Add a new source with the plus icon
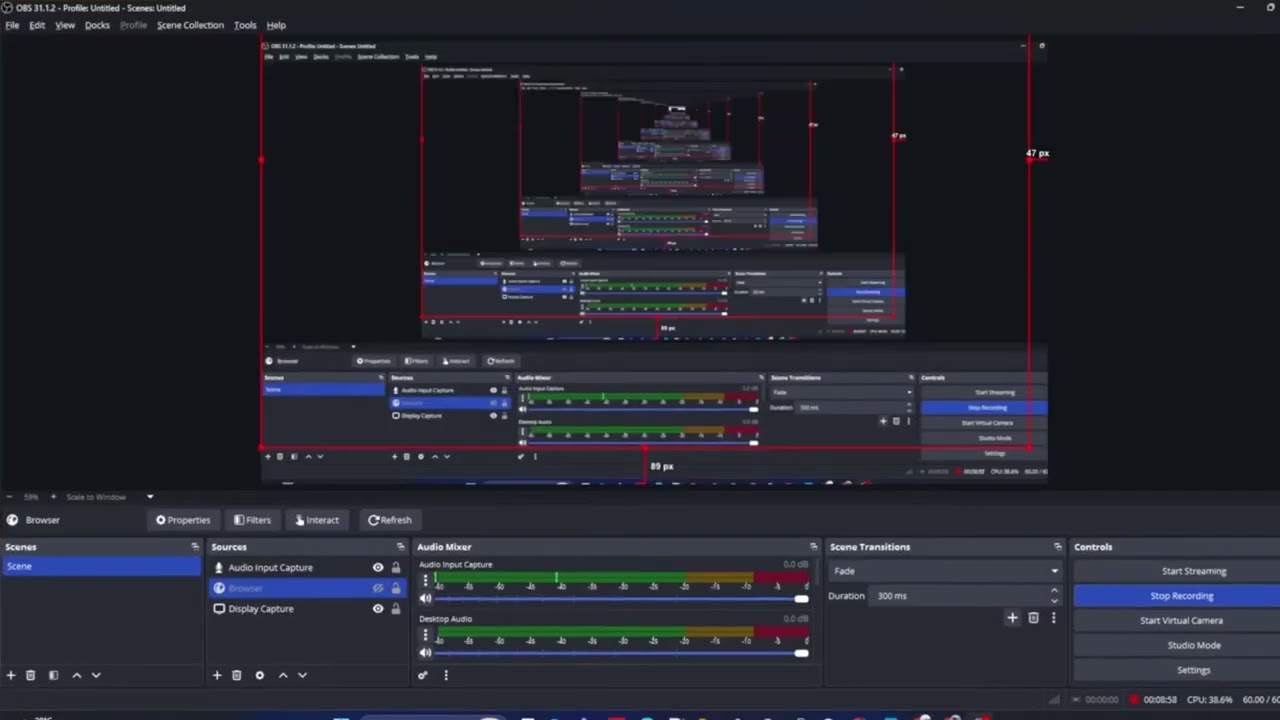This screenshot has width=1280, height=720. point(217,675)
